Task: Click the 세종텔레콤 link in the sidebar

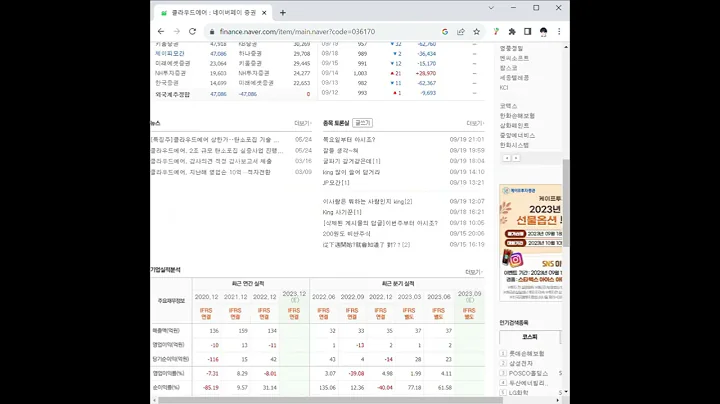Action: coord(514,78)
